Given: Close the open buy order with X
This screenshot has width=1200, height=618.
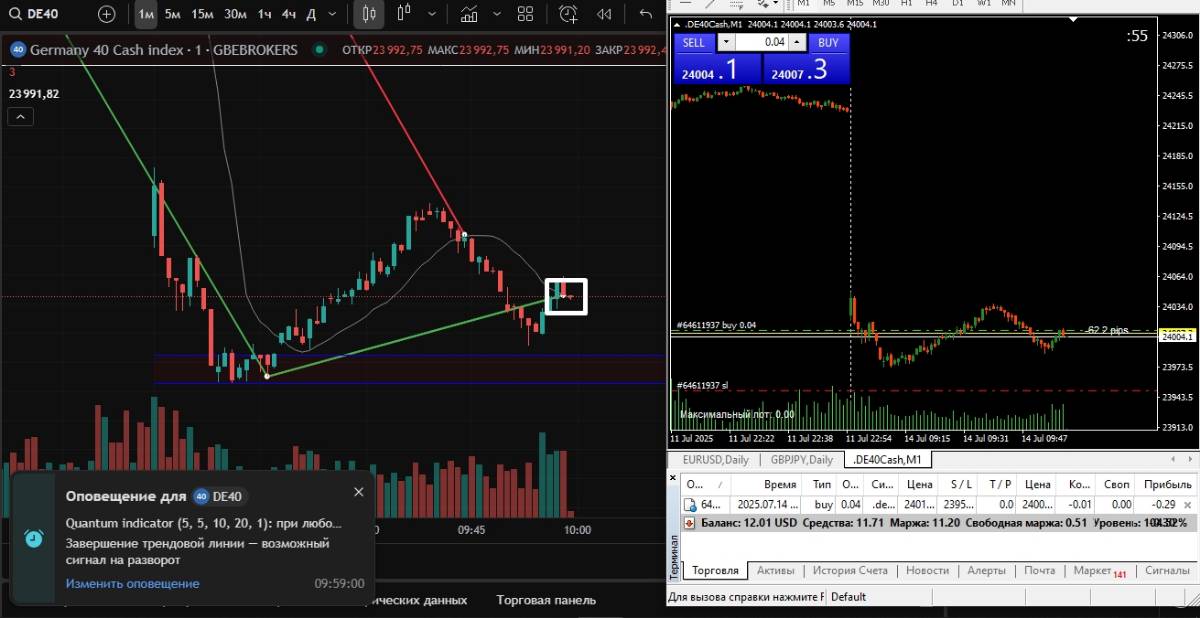Looking at the screenshot, I should (1188, 505).
